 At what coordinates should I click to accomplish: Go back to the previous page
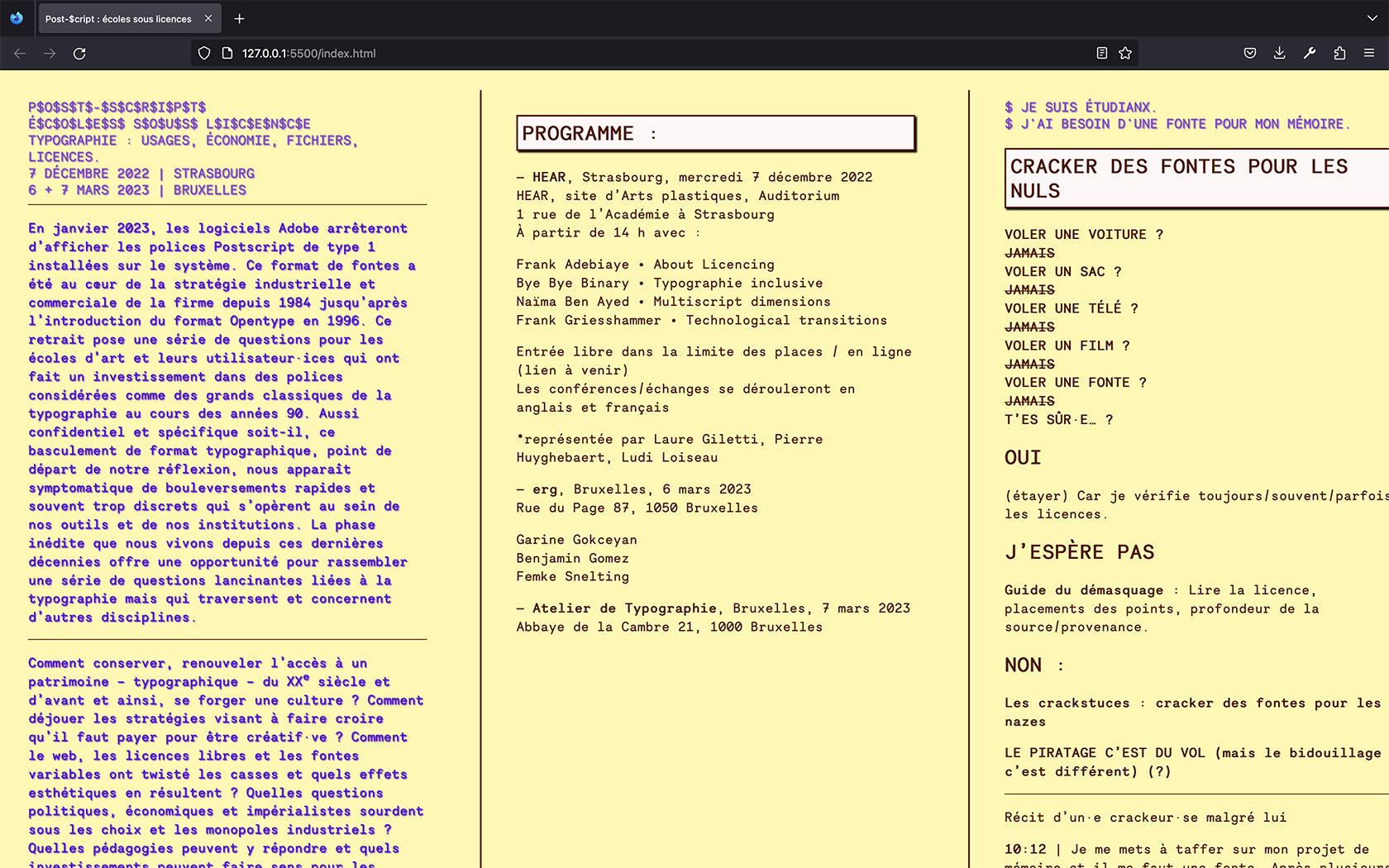click(x=20, y=54)
